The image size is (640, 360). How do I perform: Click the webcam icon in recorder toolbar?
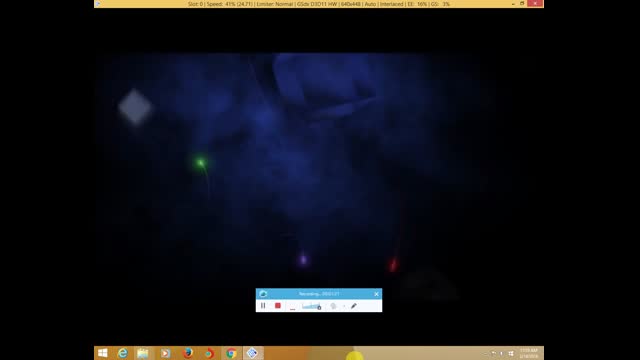(333, 306)
